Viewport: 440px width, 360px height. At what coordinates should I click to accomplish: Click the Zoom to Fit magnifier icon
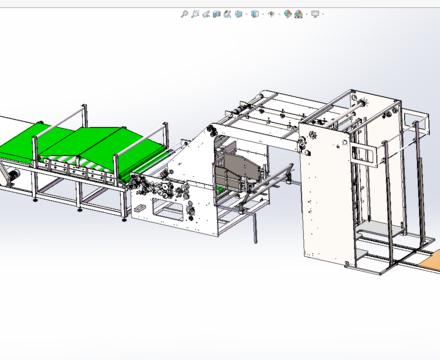pos(184,14)
